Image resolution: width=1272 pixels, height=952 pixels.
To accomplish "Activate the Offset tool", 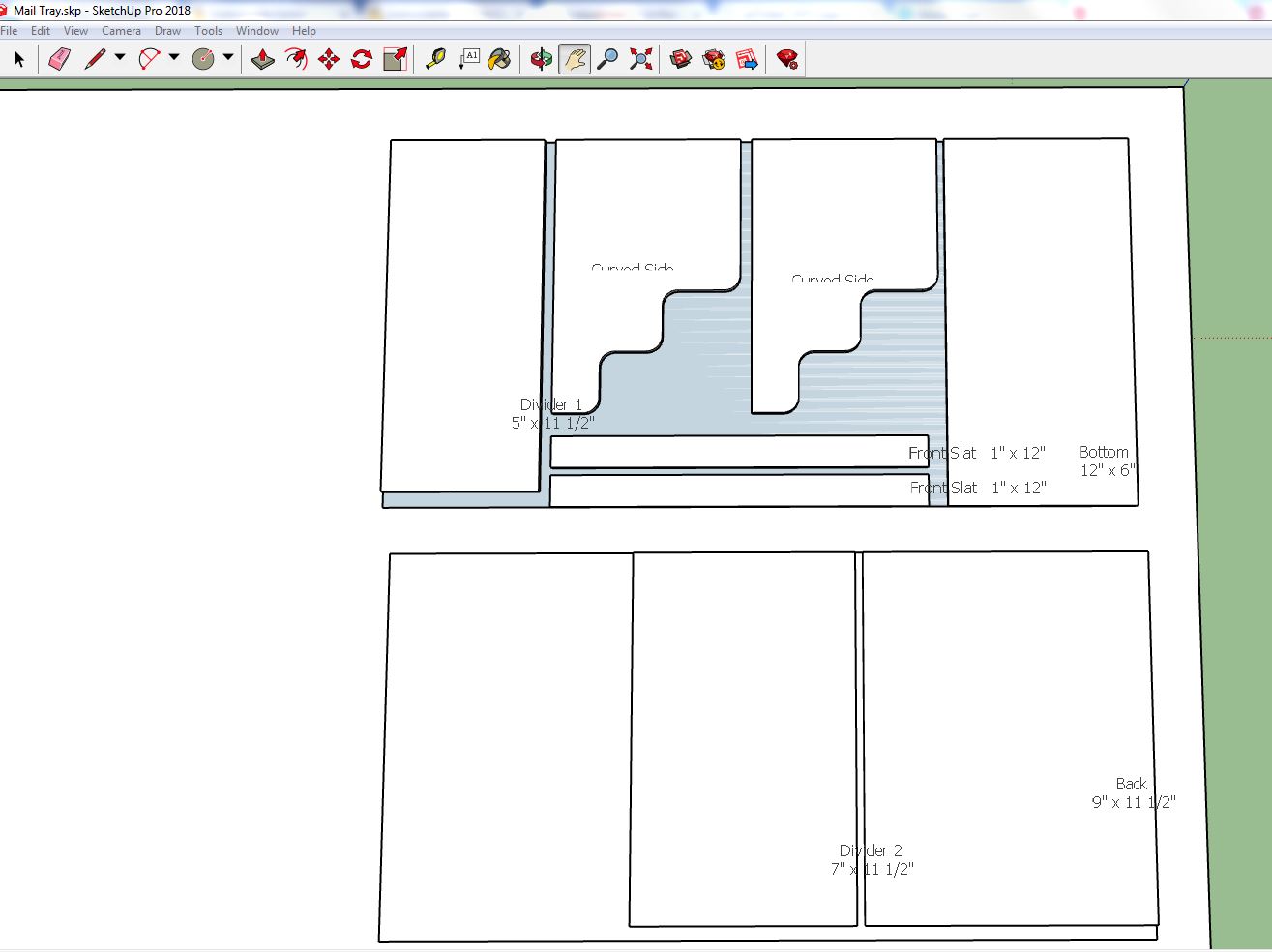I will (x=296, y=59).
